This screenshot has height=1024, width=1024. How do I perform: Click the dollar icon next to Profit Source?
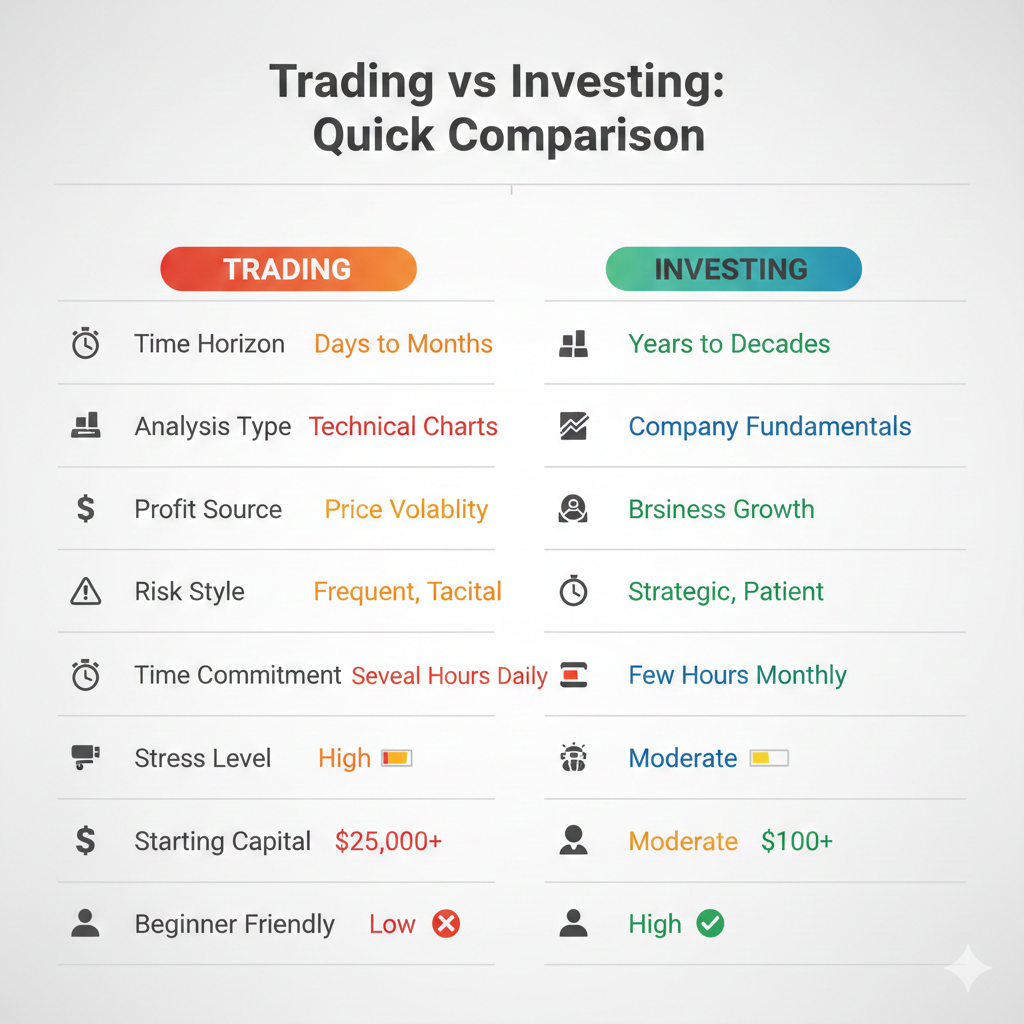(86, 509)
